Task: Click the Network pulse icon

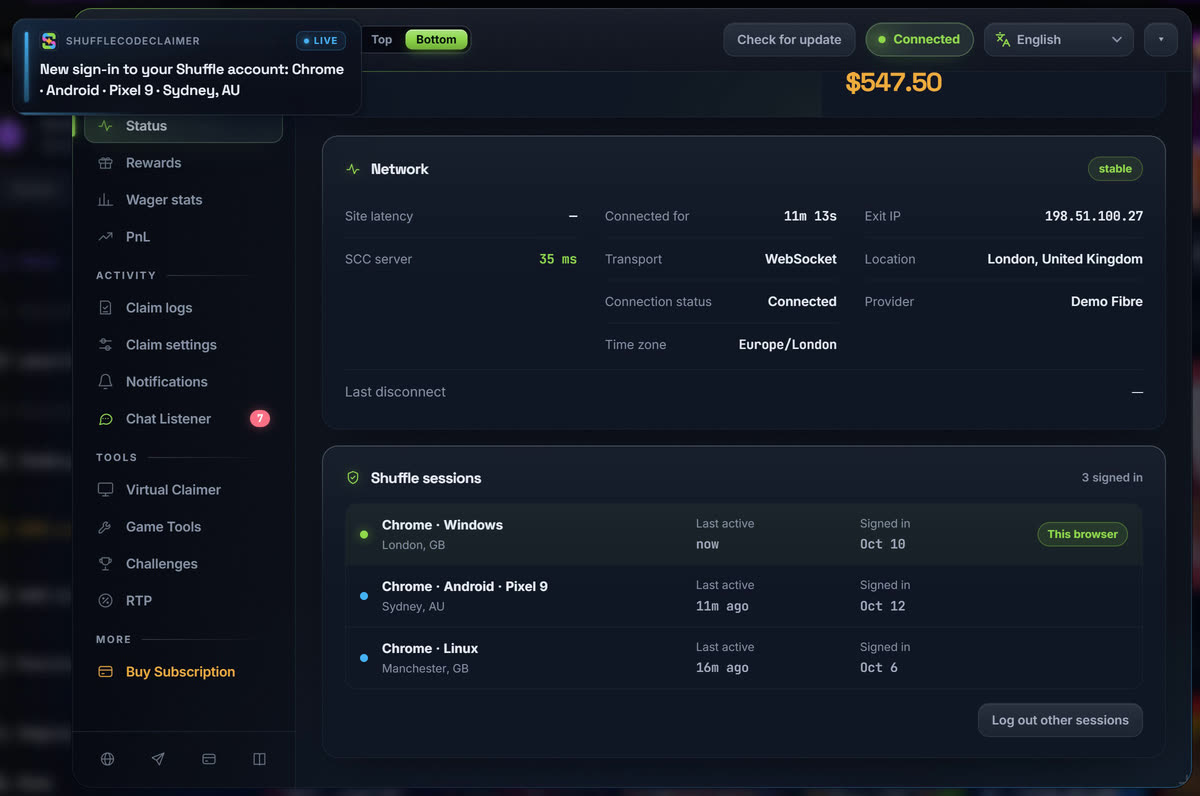Action: click(352, 169)
